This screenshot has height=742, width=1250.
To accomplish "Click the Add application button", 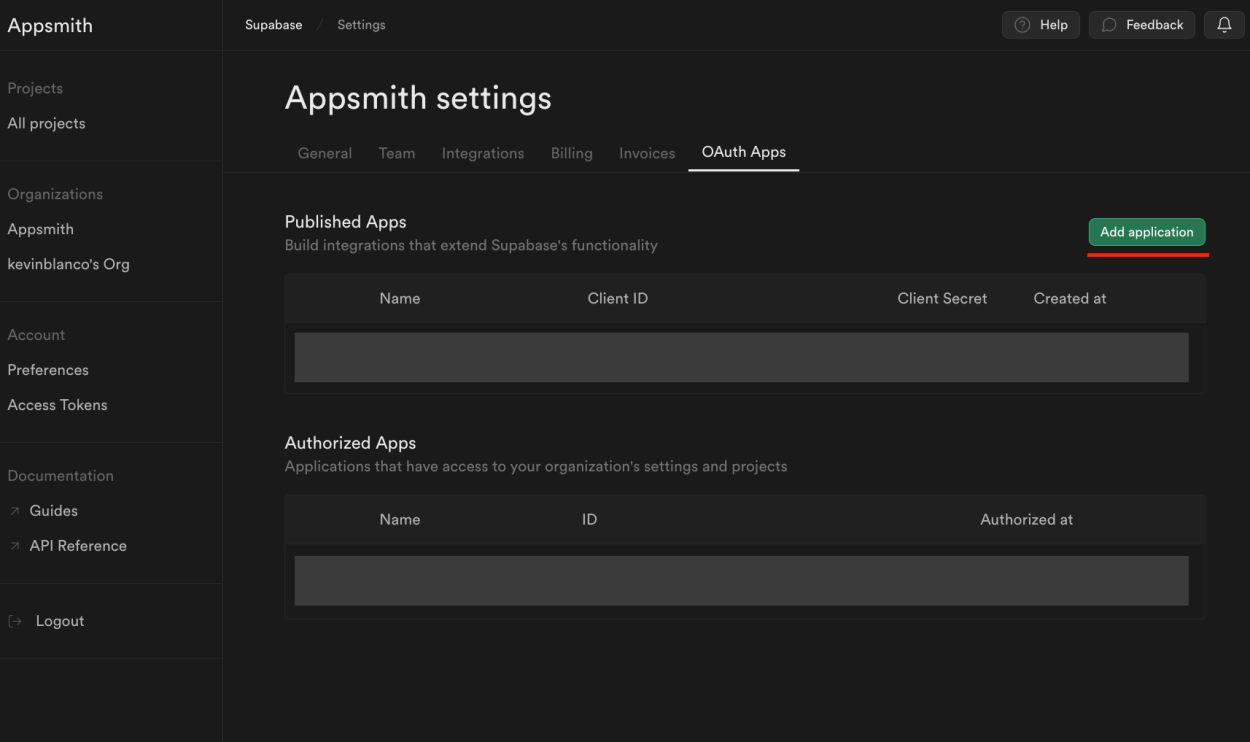I will pyautogui.click(x=1147, y=232).
